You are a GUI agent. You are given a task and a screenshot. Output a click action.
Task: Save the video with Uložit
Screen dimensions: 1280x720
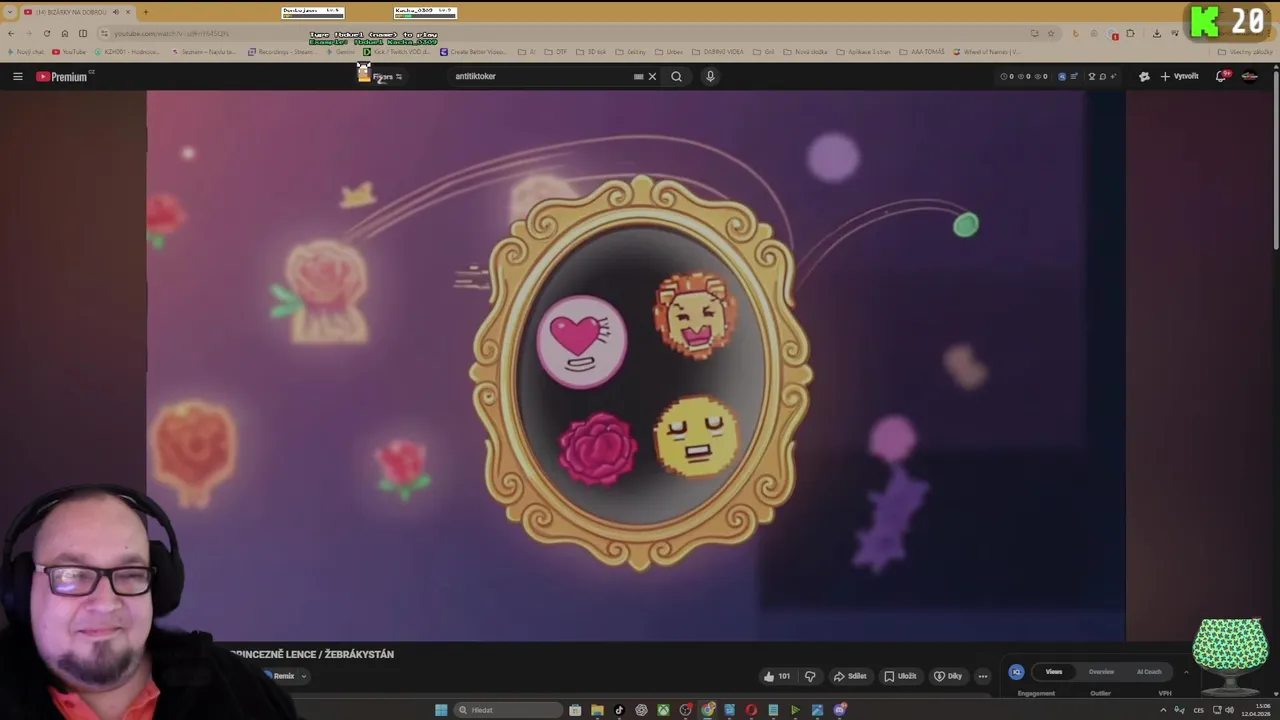(x=900, y=676)
